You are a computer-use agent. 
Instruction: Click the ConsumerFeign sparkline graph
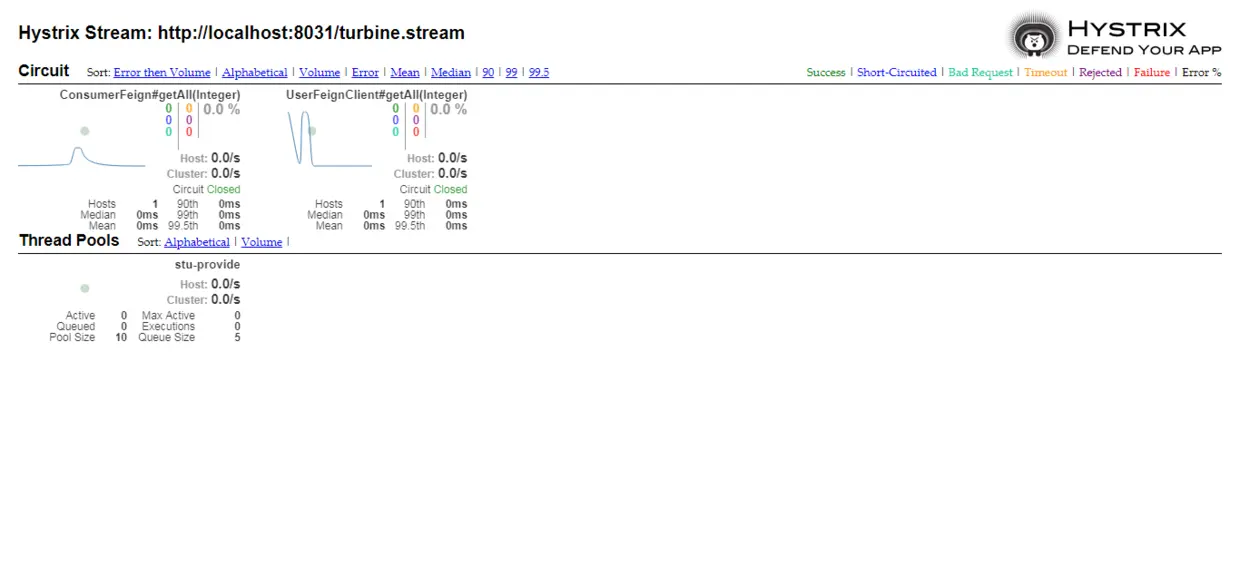tap(81, 156)
